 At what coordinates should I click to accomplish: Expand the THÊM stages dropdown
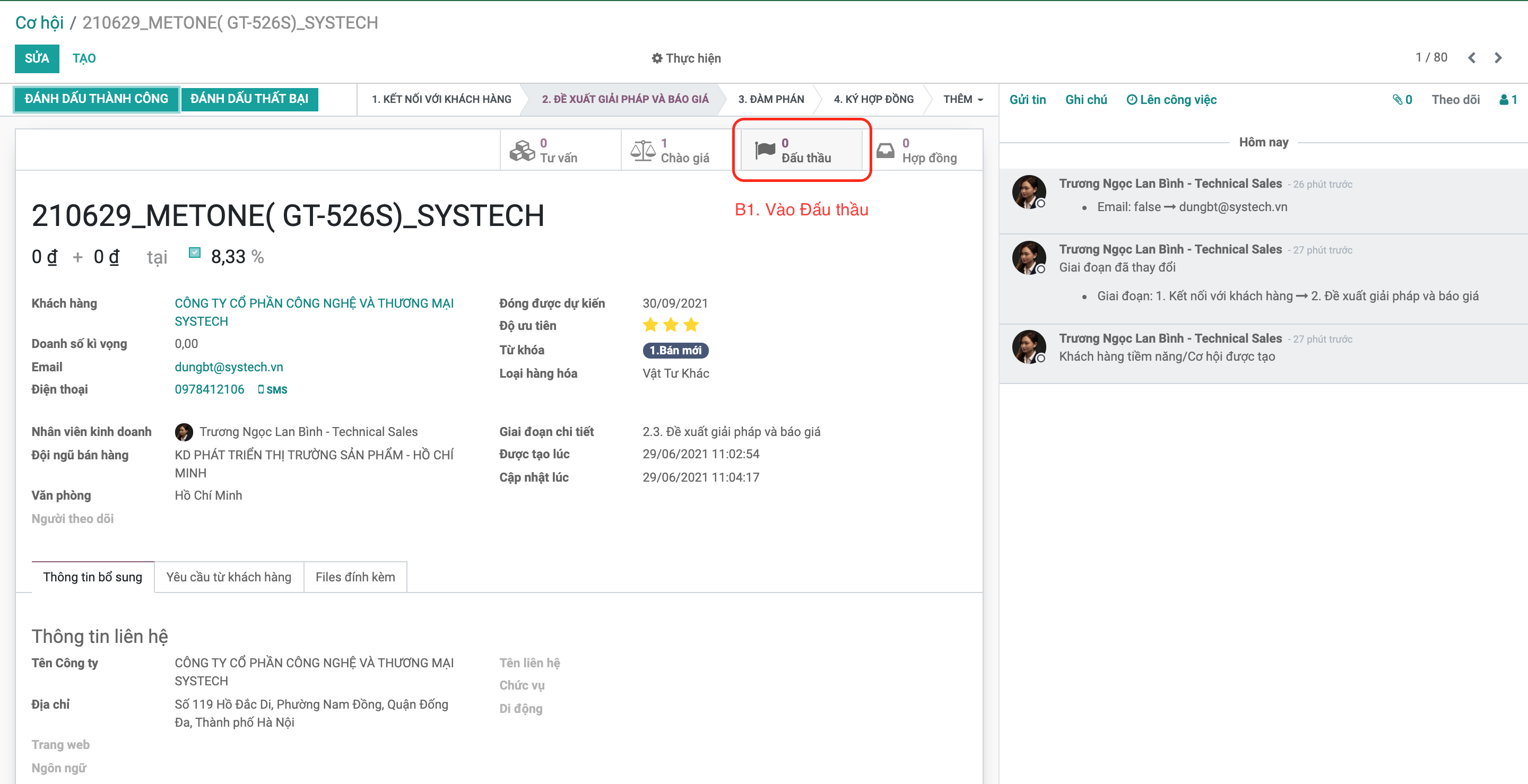pyautogui.click(x=962, y=99)
